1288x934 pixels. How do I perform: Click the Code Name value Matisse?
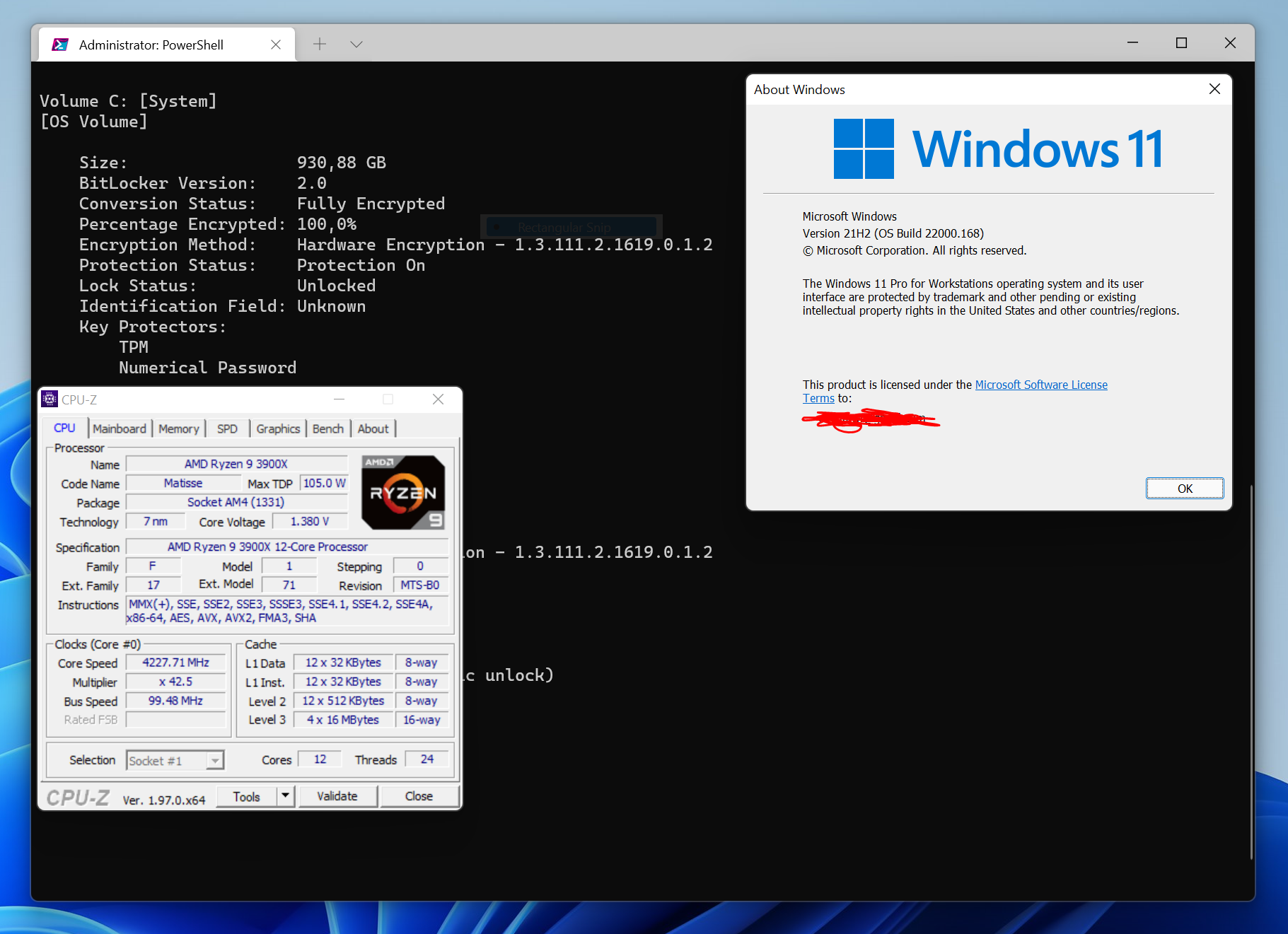183,483
